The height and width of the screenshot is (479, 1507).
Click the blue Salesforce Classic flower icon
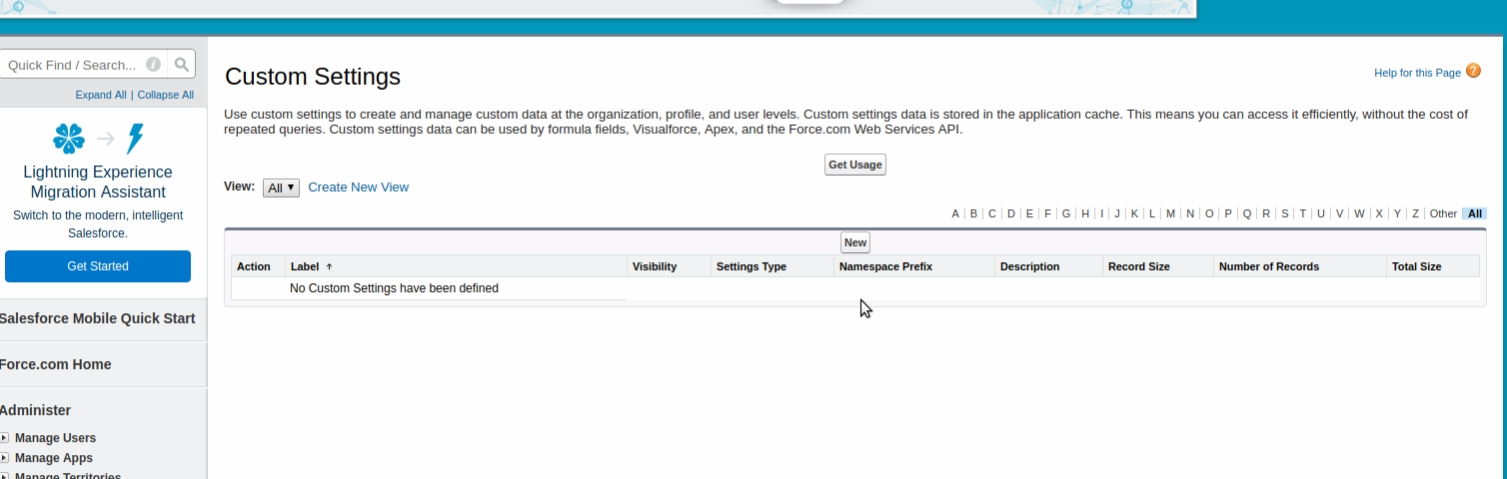click(x=69, y=139)
